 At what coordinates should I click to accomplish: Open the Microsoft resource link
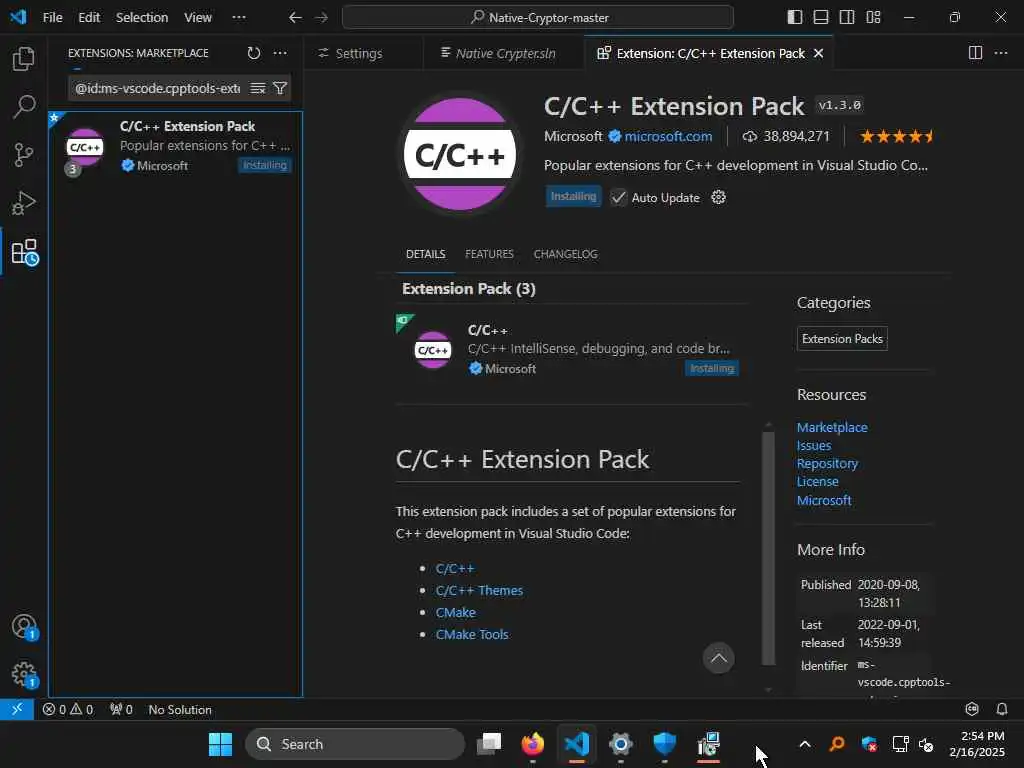[824, 500]
